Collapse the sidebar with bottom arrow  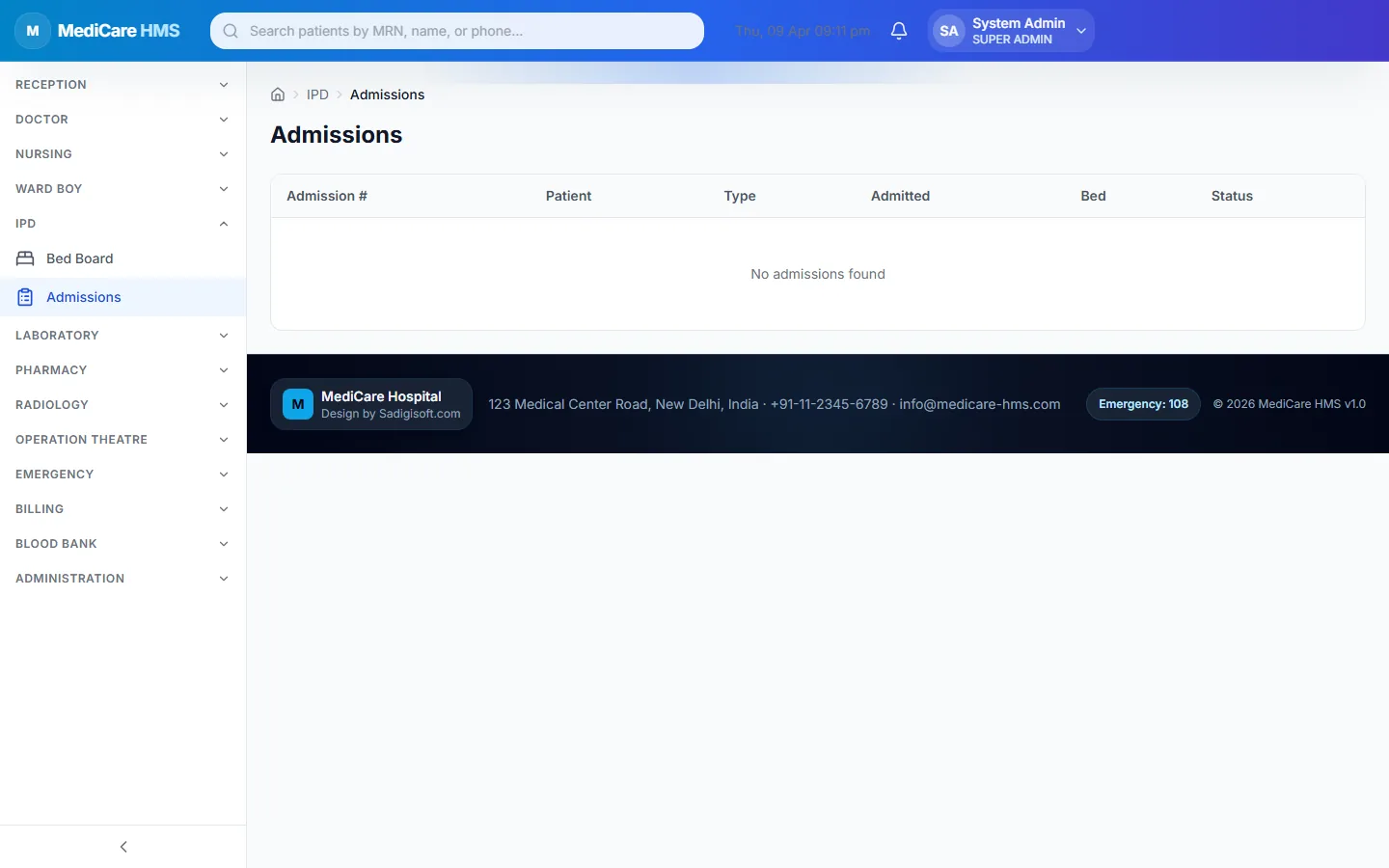(123, 847)
